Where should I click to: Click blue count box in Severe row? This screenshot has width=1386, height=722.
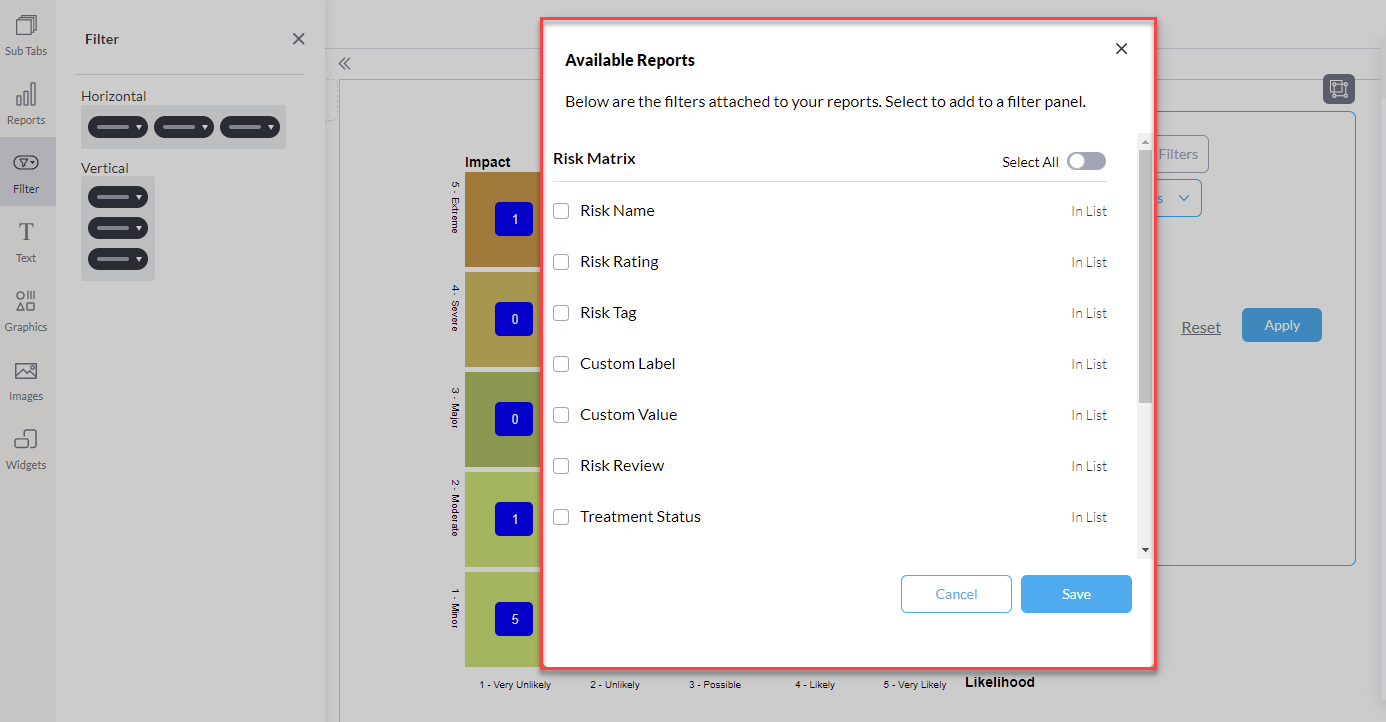[x=514, y=319]
